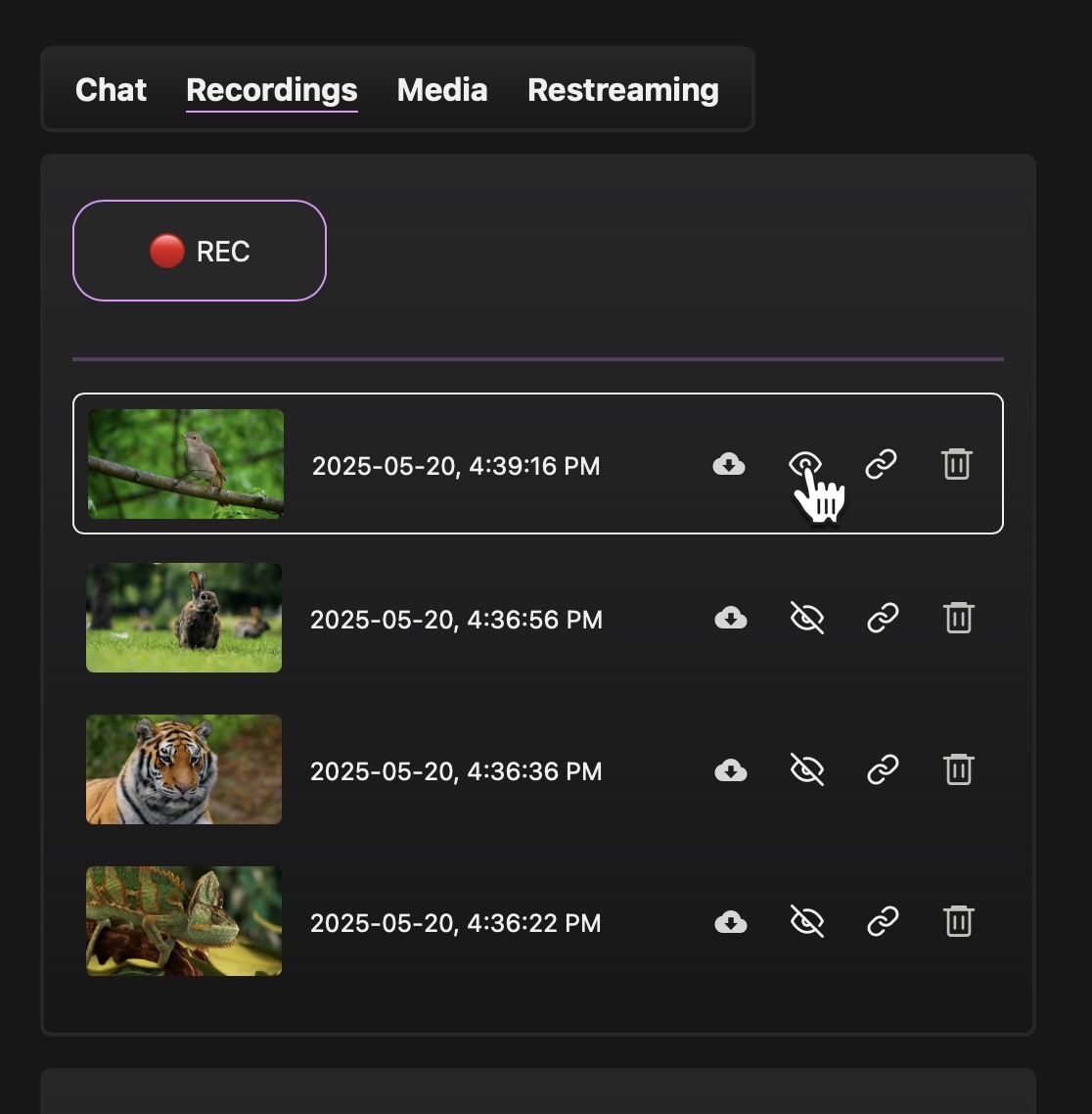This screenshot has height=1114, width=1092.
Task: Open the tiger recording thumbnail
Action: [184, 769]
